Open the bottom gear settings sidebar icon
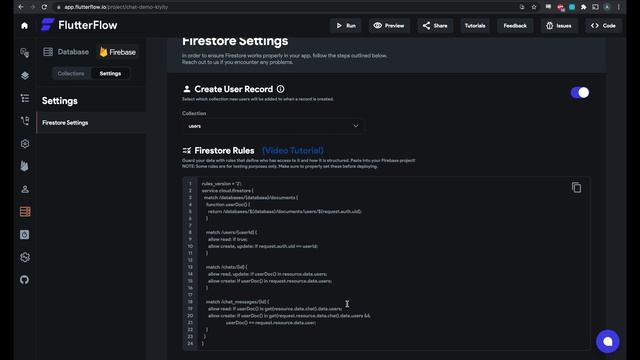Viewport: 640px width, 360px height. 24,257
